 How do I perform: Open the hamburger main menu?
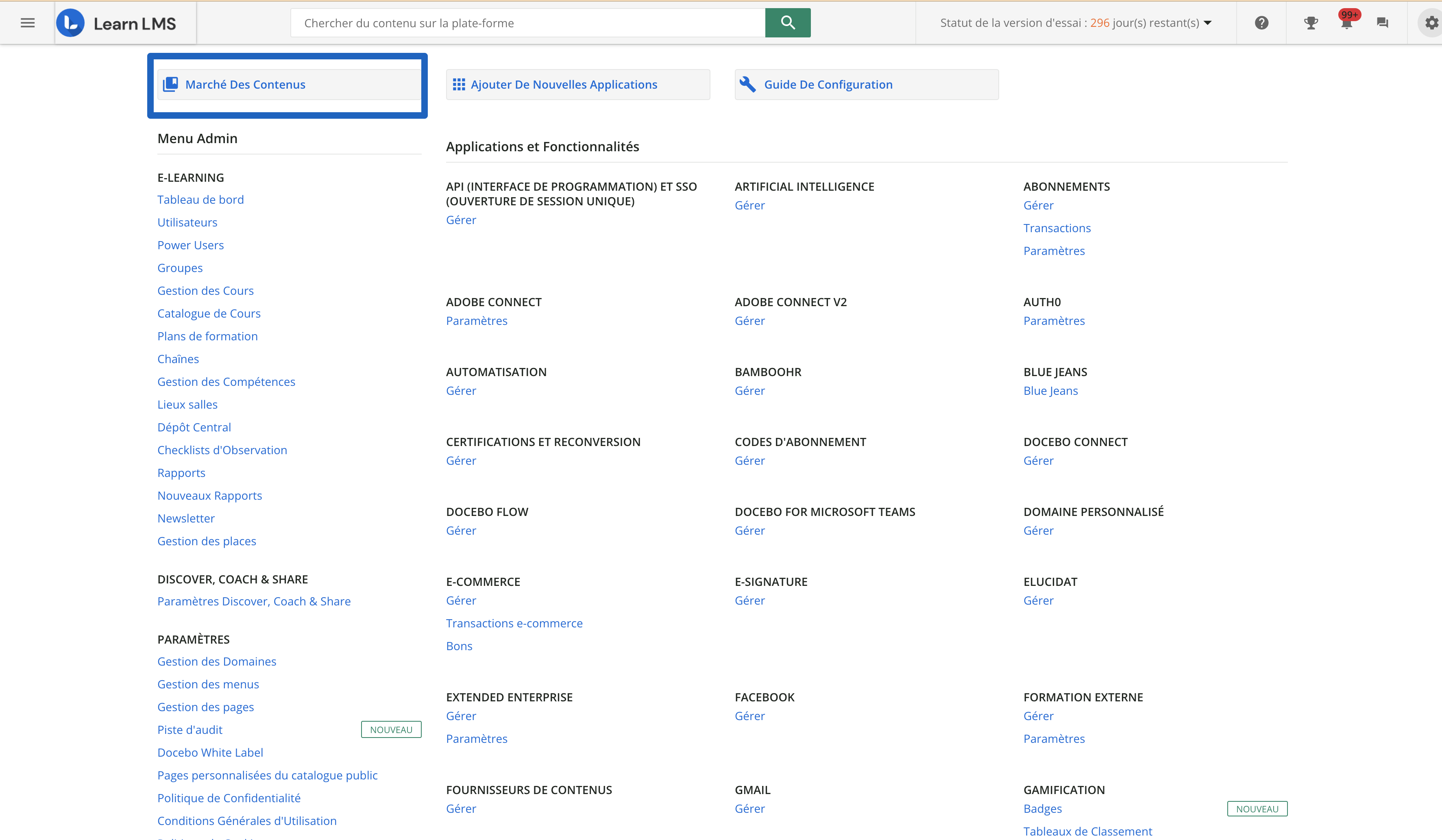pos(28,23)
